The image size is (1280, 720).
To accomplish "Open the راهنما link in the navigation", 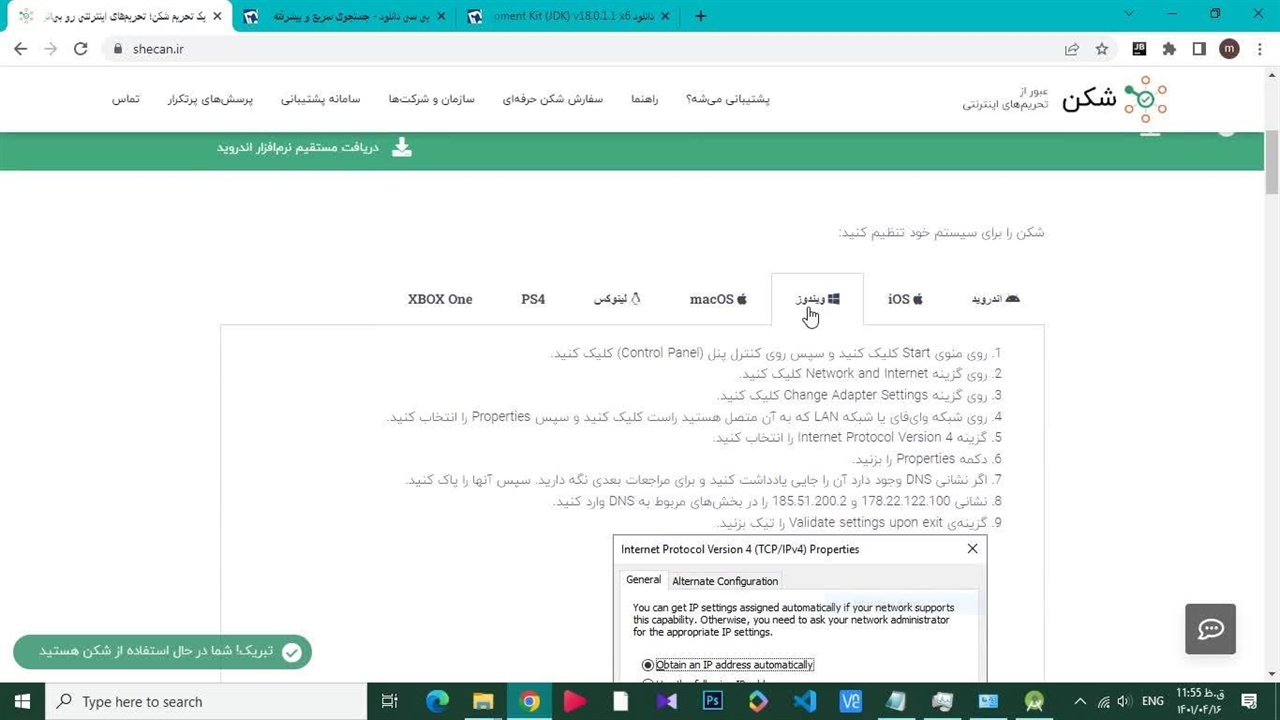I will (x=645, y=99).
